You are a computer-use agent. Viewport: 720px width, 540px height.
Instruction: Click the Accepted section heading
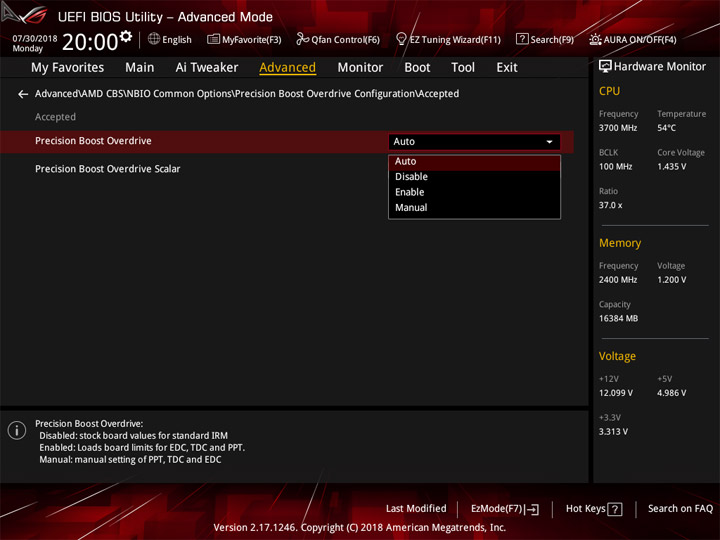click(x=55, y=117)
